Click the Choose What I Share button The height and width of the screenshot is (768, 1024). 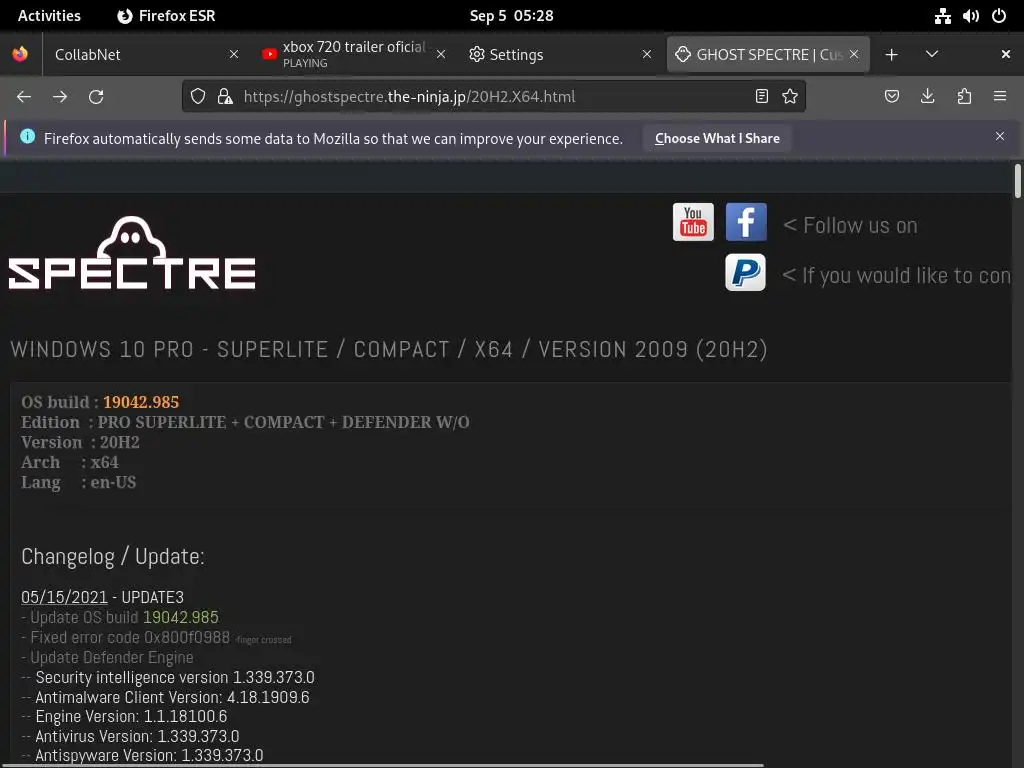pyautogui.click(x=717, y=138)
